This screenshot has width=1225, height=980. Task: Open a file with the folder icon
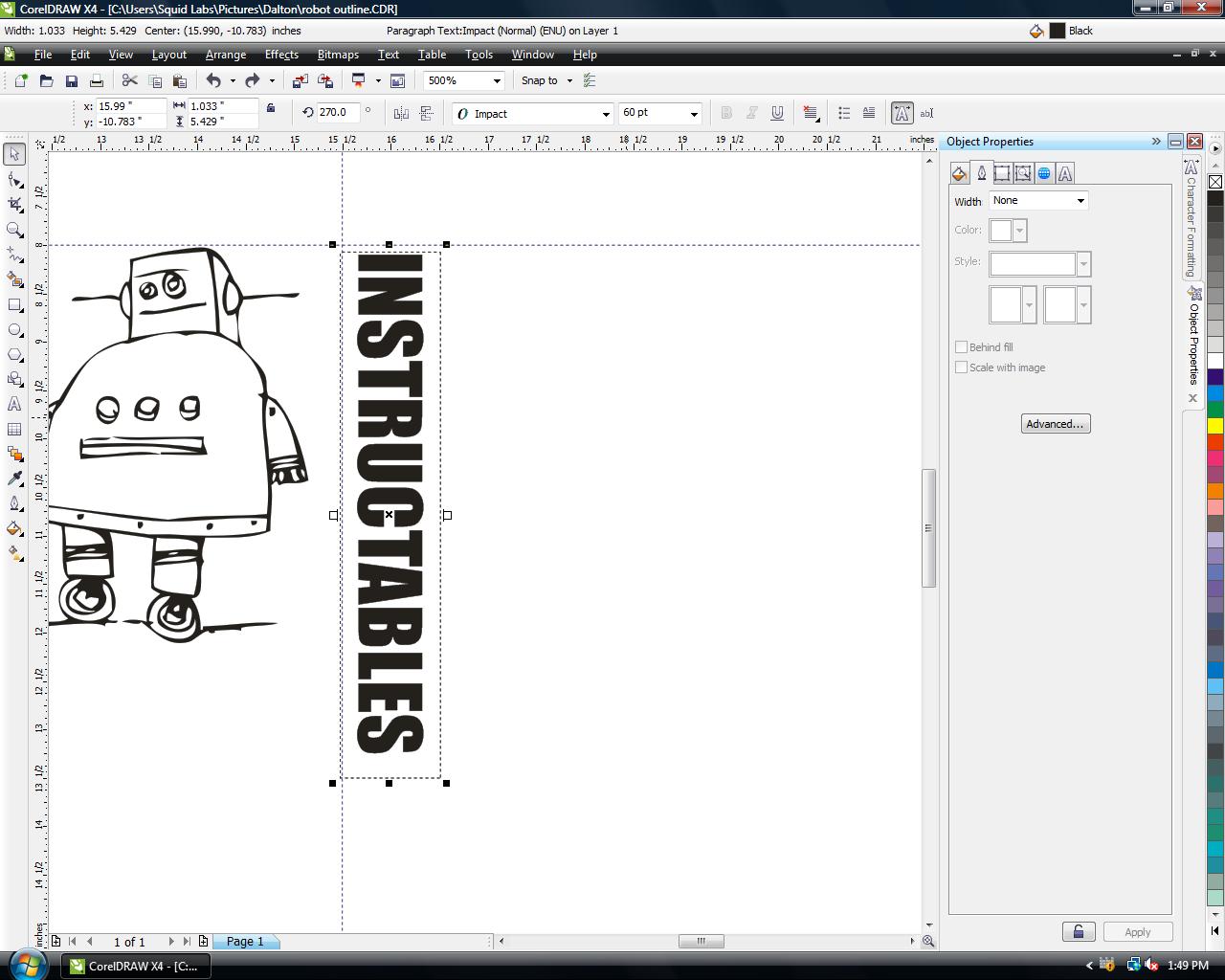pos(46,80)
